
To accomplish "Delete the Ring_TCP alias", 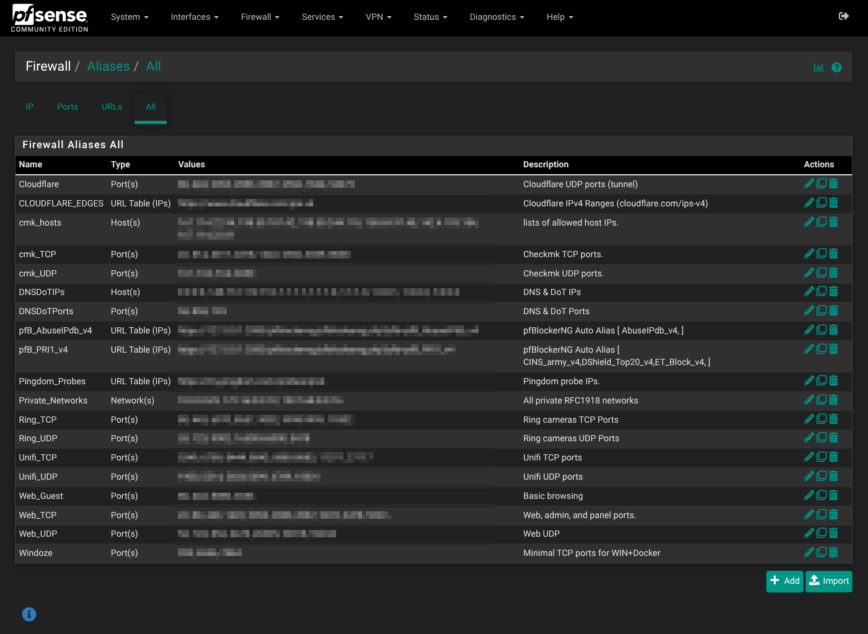I will click(834, 419).
